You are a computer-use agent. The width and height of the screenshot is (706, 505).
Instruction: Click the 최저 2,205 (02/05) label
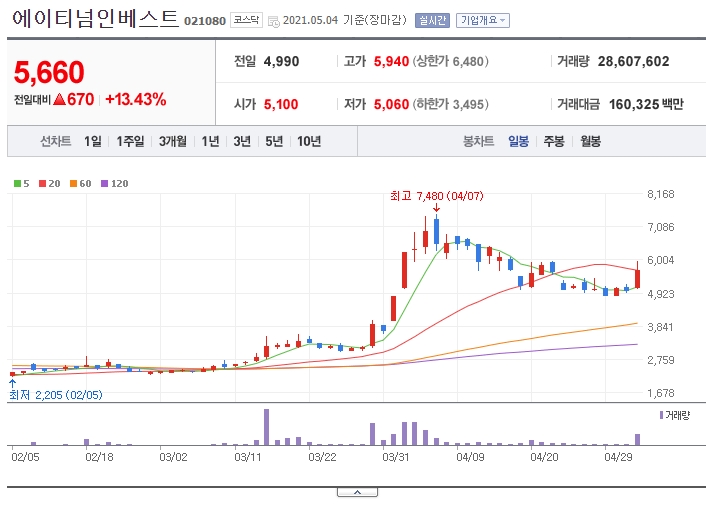(x=56, y=395)
